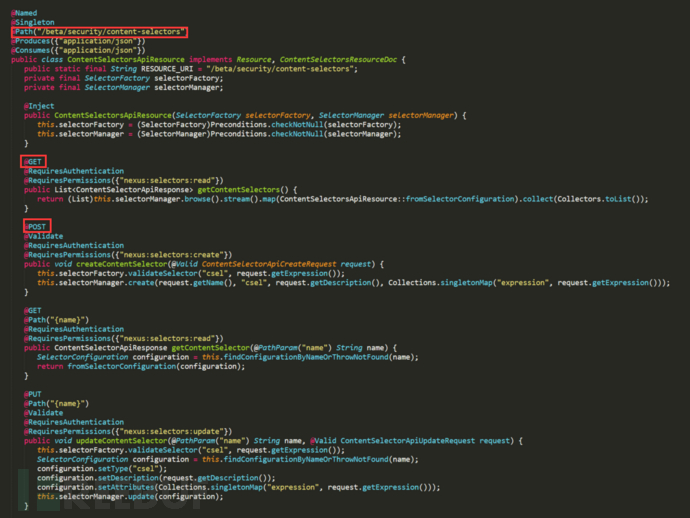The height and width of the screenshot is (518, 690).
Task: Select List<ContentSelectorApiResponse> return type
Action: click(124, 190)
